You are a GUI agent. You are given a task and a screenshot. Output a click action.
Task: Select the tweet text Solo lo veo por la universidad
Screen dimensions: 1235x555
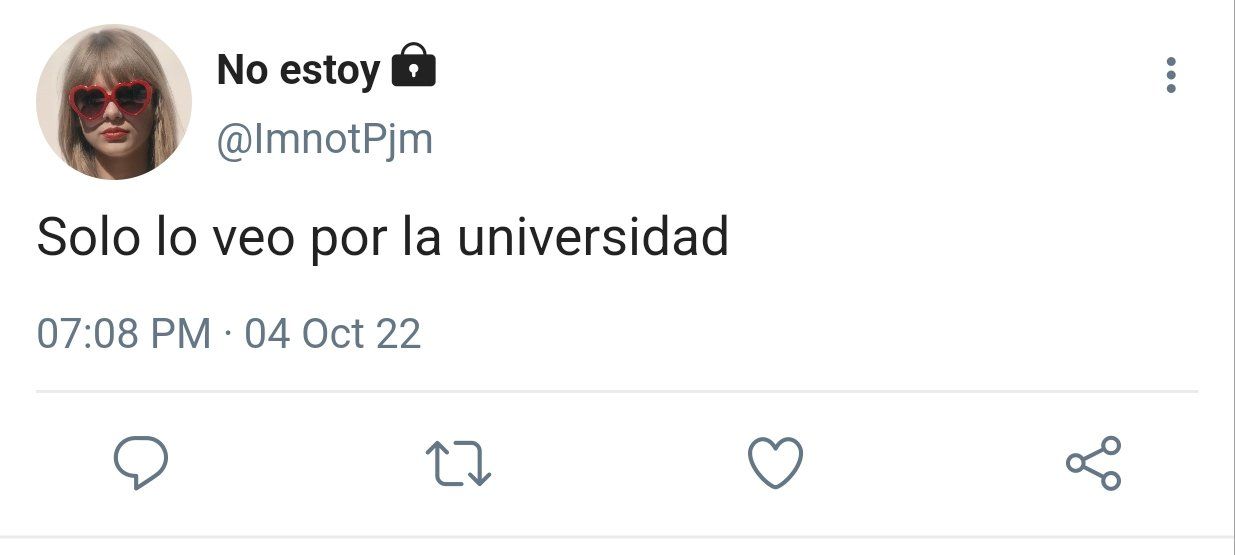tap(383, 238)
